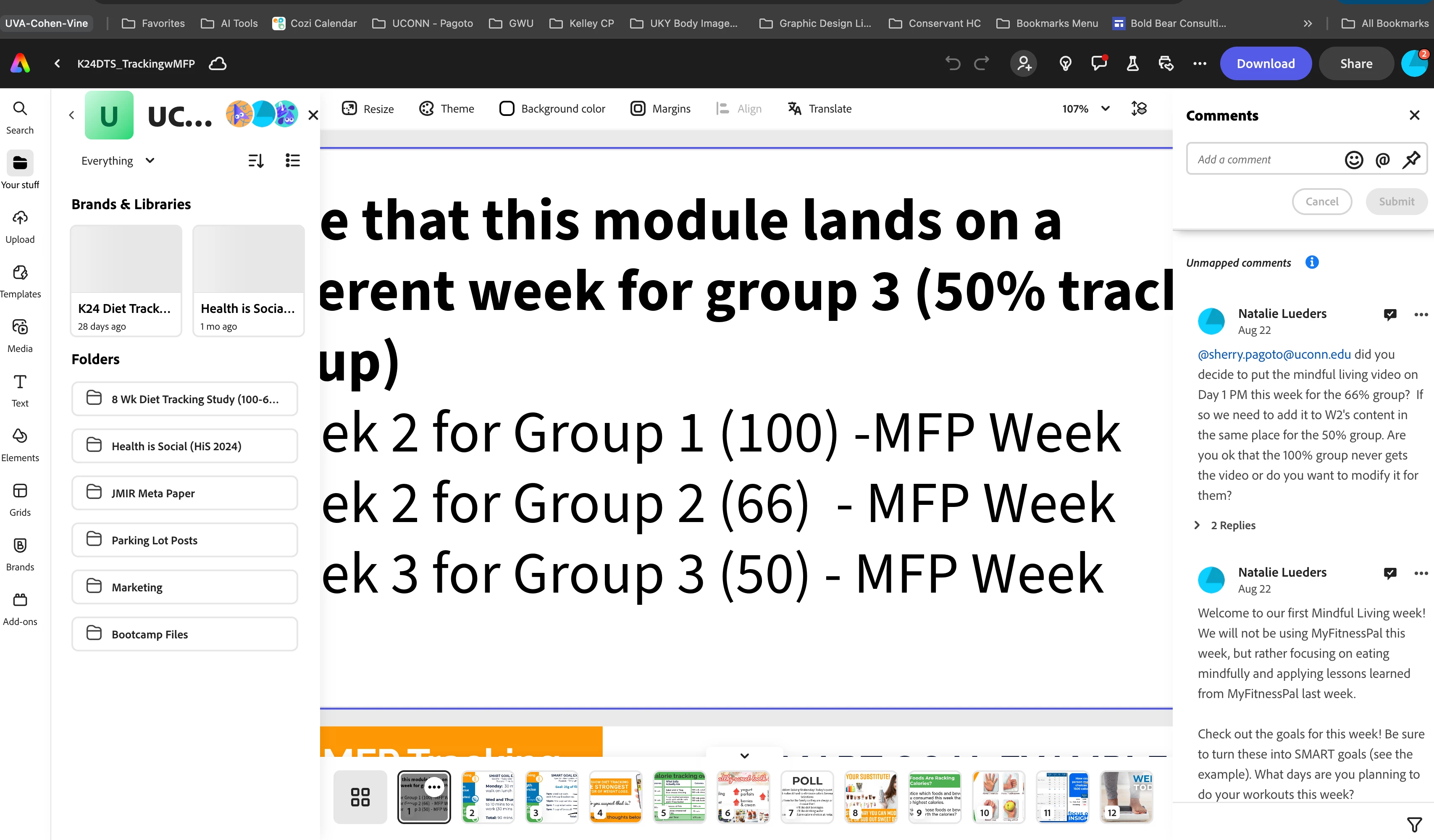Select the page 7 POLL thumbnail
Viewport: 1434px width, 840px height.
point(807,797)
